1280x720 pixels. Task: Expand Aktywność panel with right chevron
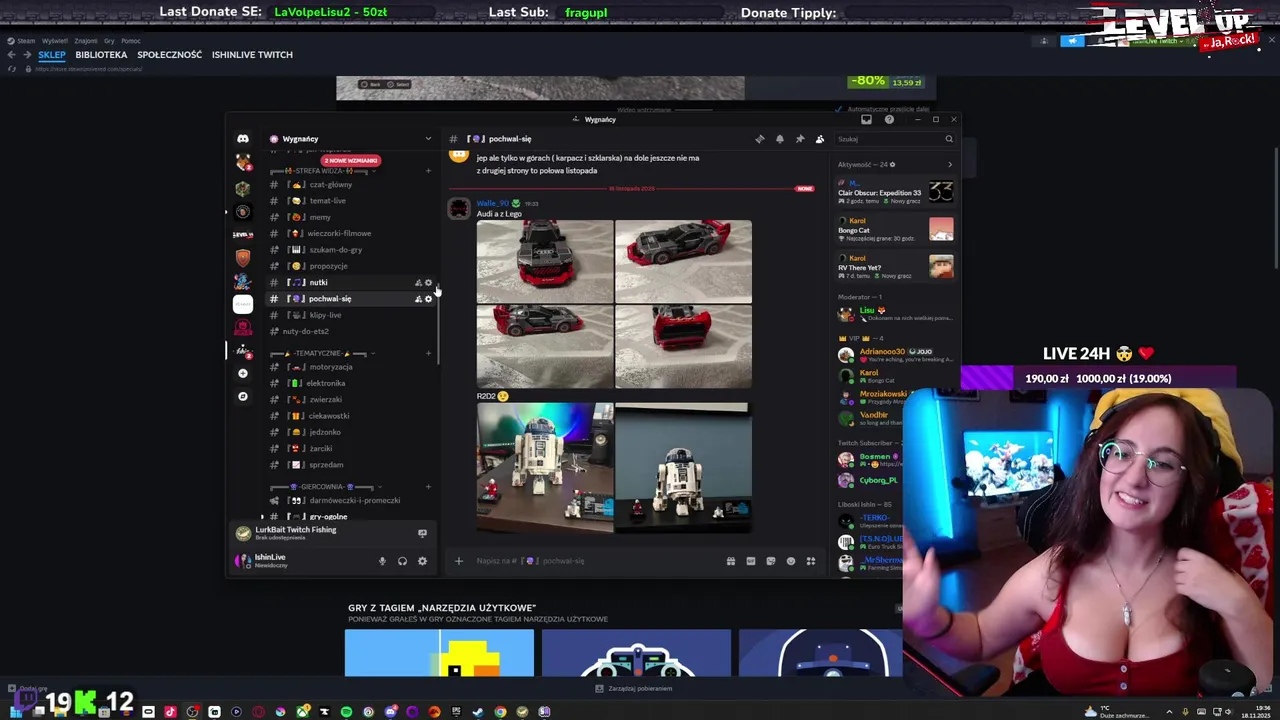[x=949, y=164]
